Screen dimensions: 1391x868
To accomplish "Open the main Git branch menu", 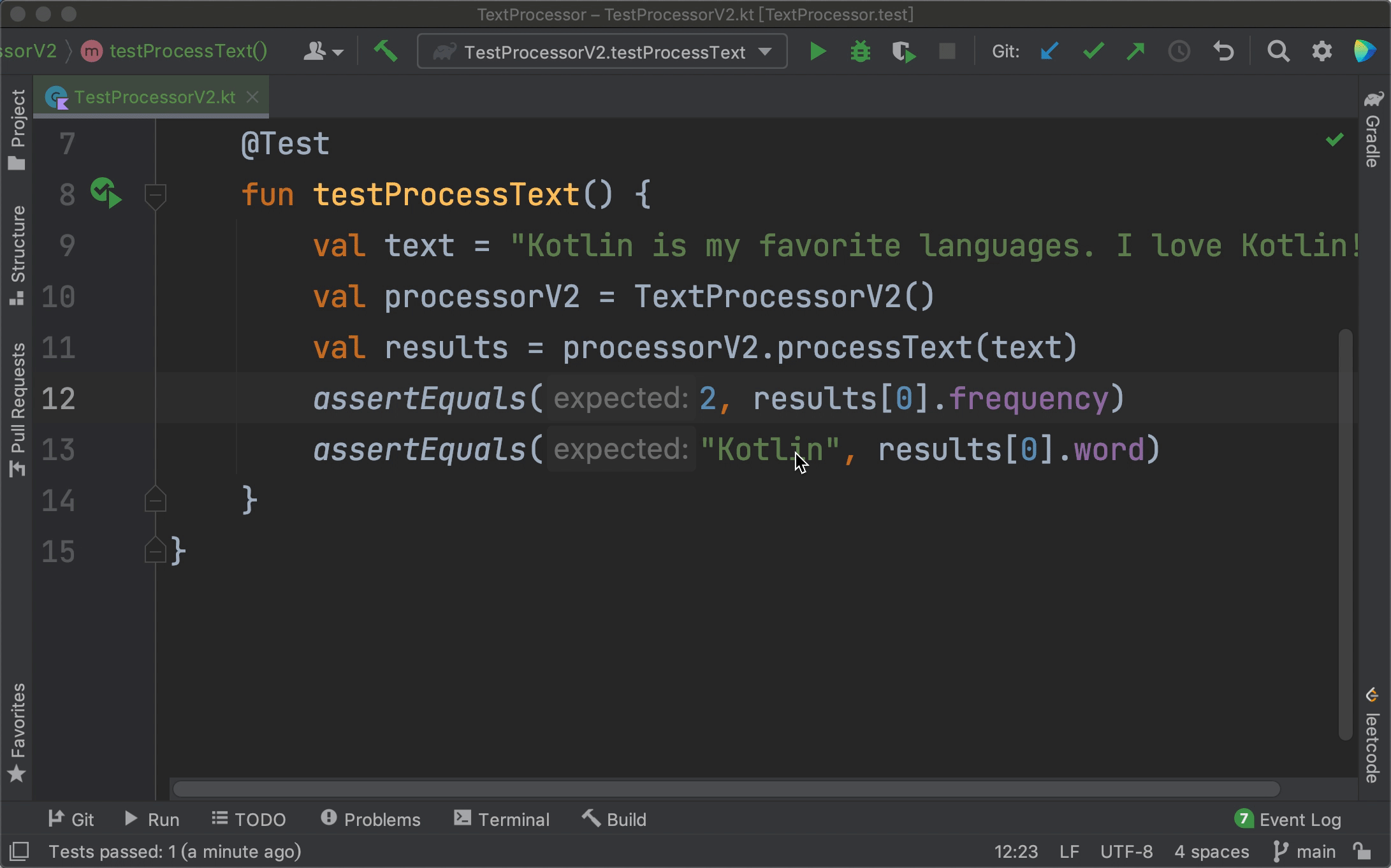I will click(1304, 851).
